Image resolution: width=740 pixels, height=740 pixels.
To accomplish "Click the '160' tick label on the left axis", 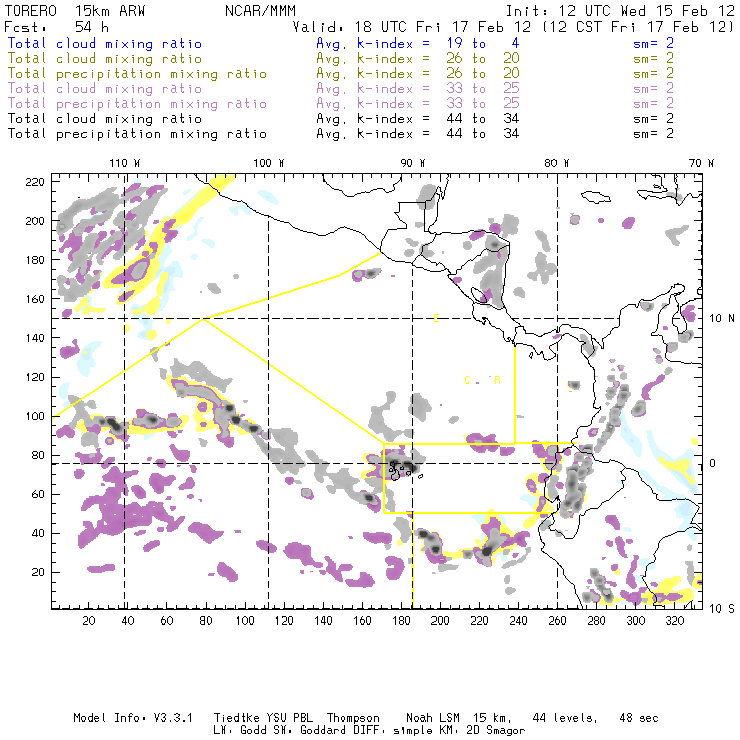I will [x=35, y=299].
